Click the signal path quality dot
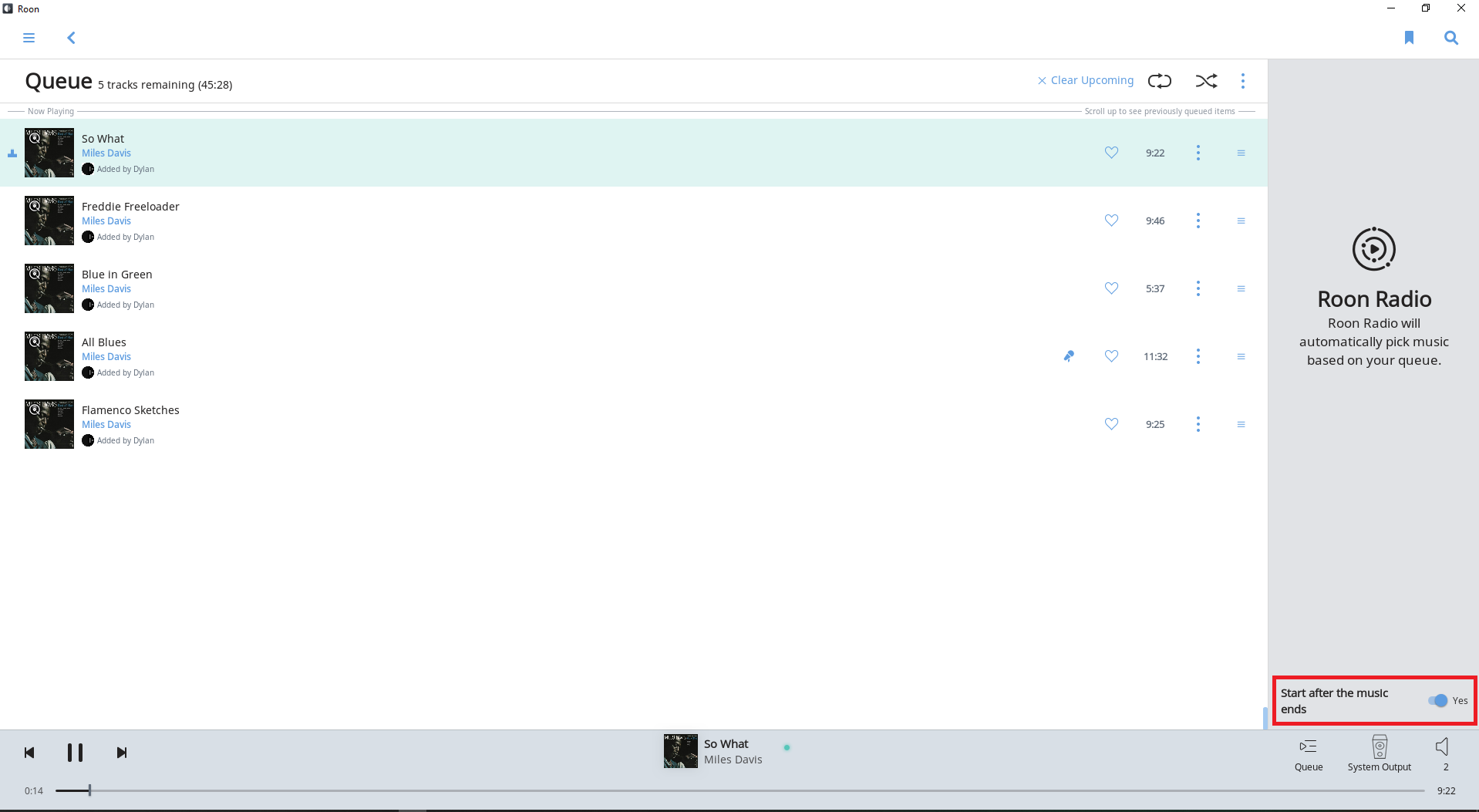 tap(787, 747)
